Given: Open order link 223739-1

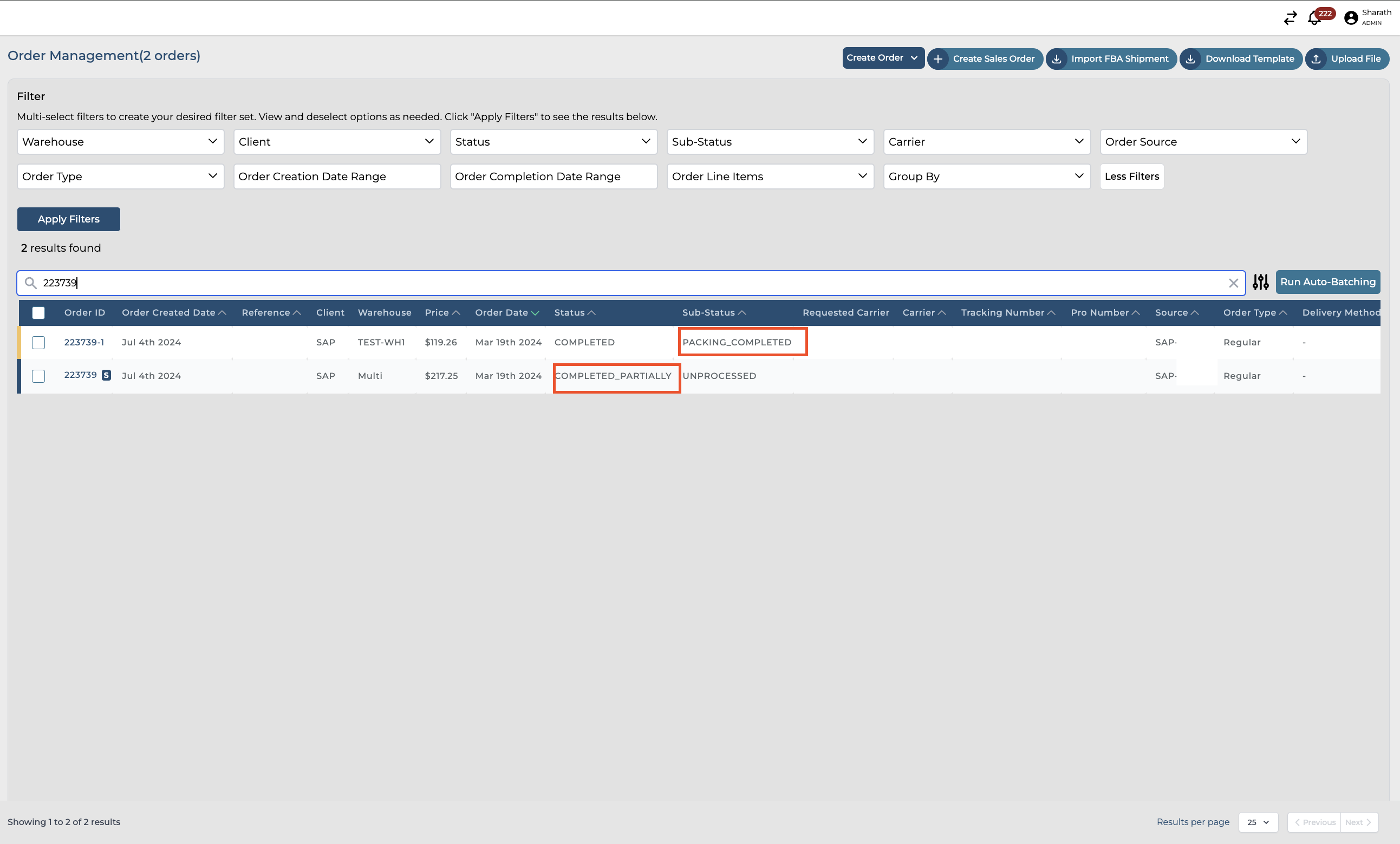Looking at the screenshot, I should (84, 342).
